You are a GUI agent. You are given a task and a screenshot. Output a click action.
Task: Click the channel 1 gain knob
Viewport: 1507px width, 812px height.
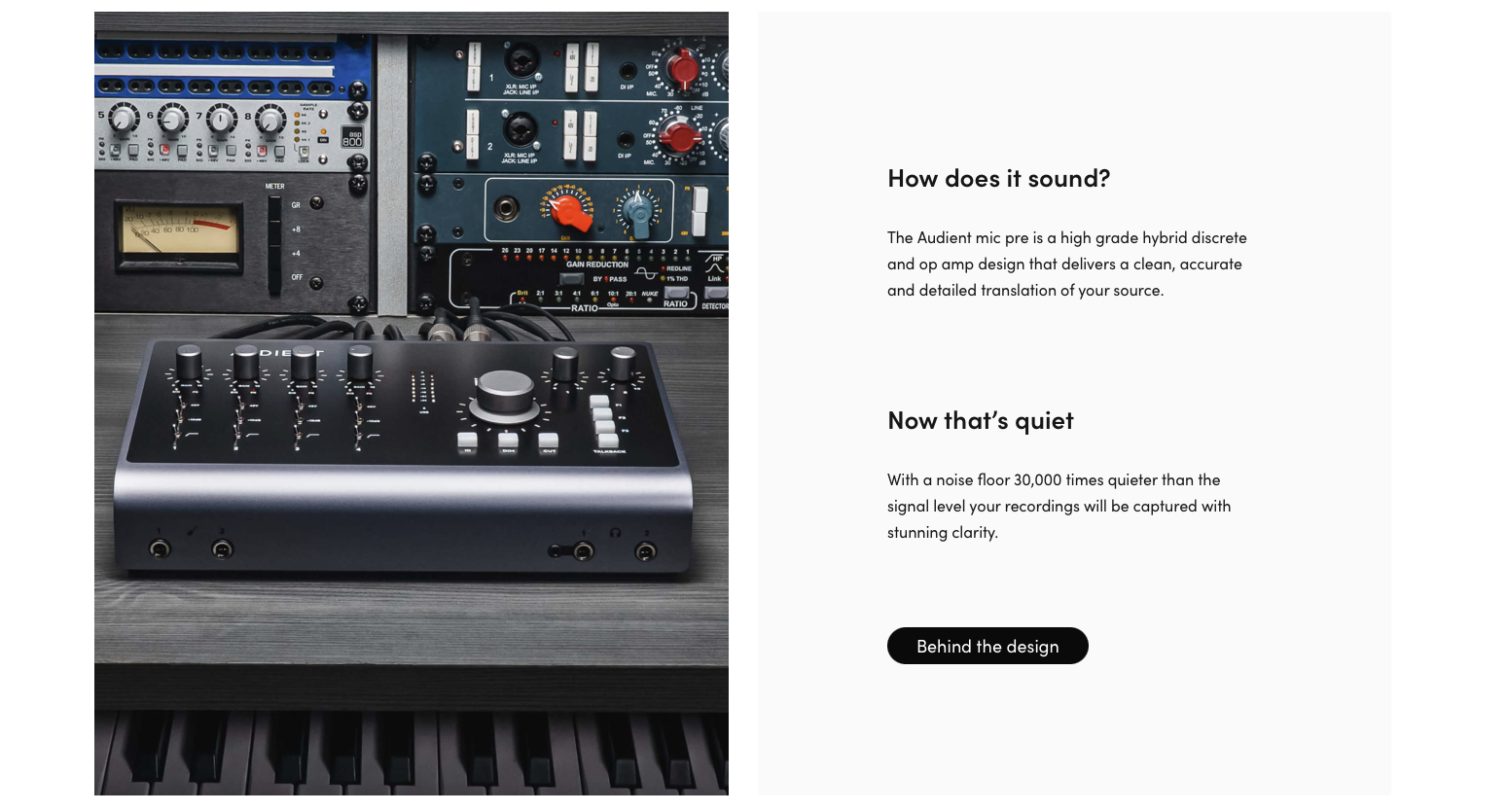188,361
